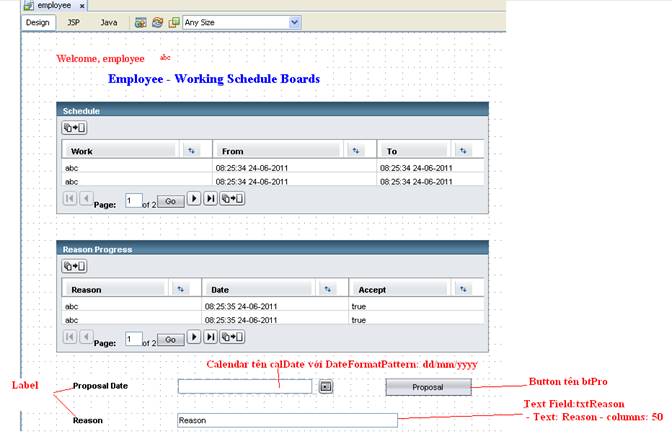Image resolution: width=672 pixels, height=447 pixels.
Task: Toggle pagination icon in Reason Progress footer
Action: click(x=232, y=337)
